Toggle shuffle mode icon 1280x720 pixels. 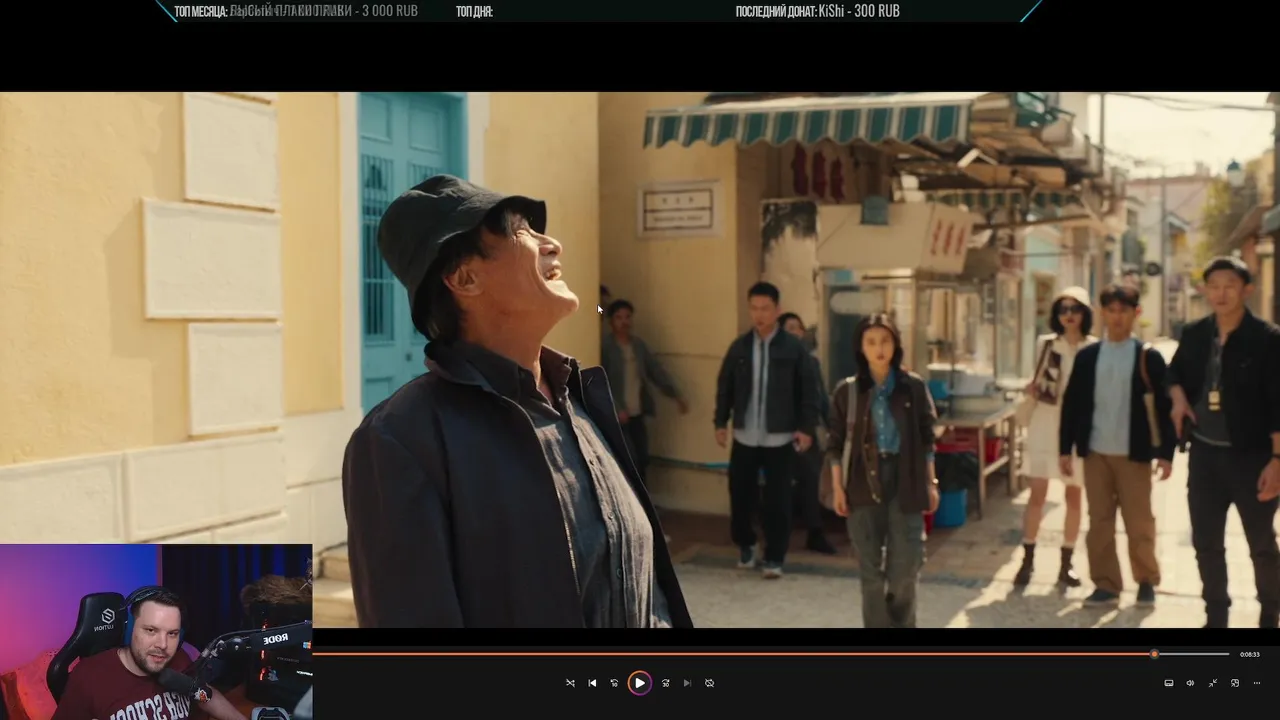tap(570, 683)
